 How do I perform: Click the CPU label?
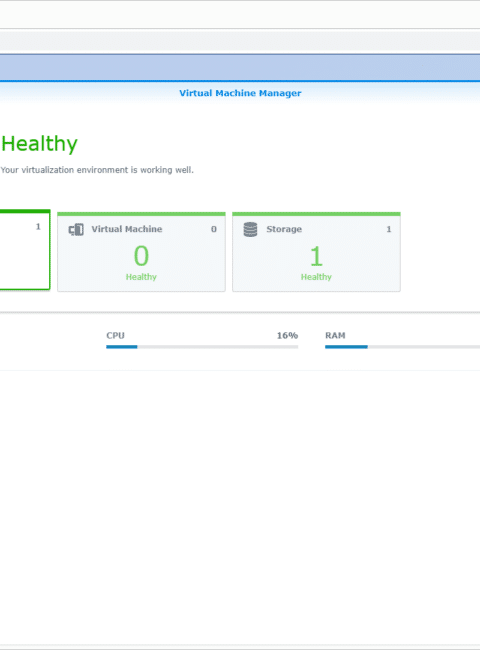coord(115,335)
